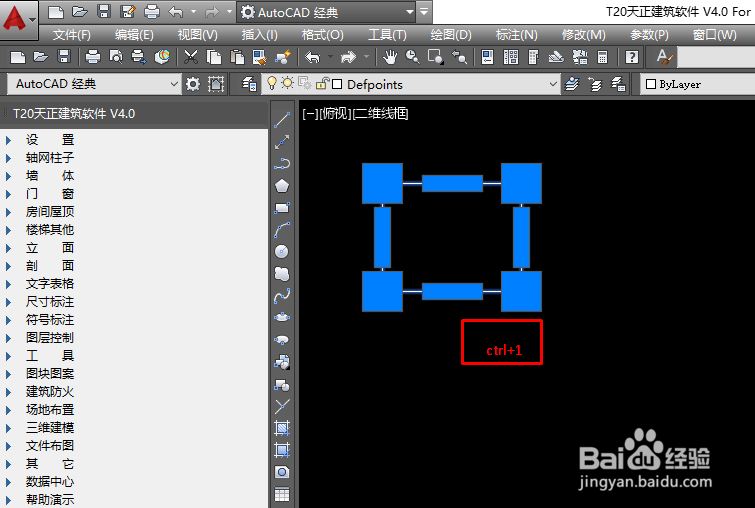Select the Line draw tool
755x508 pixels.
tap(282, 120)
